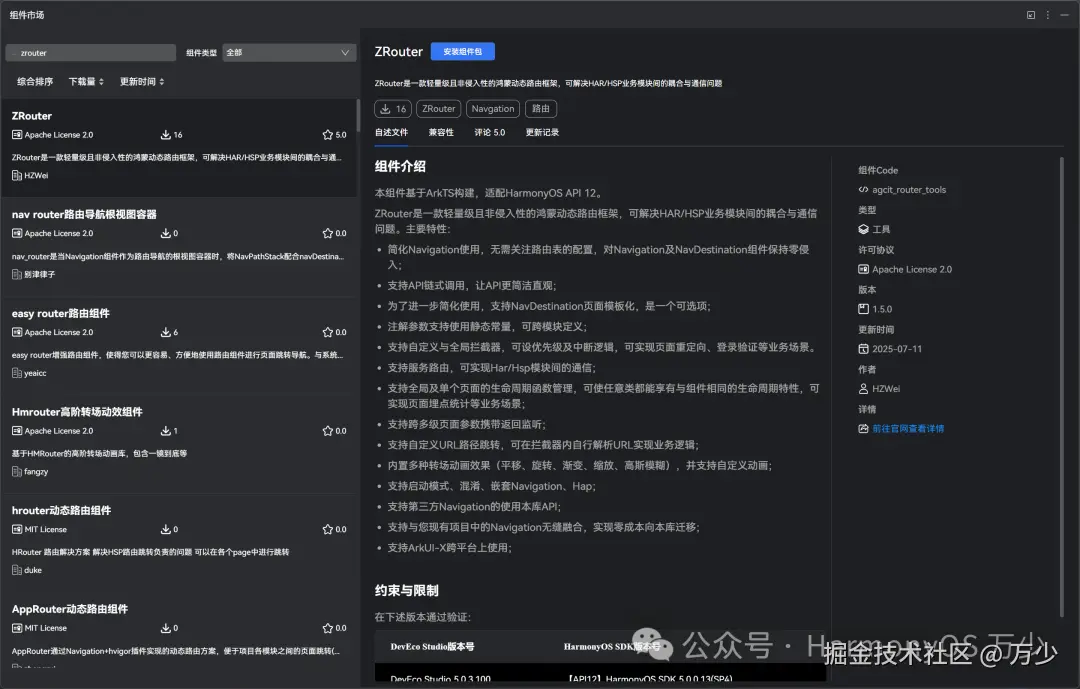Switch to the 更新记录 tab
1080x689 pixels.
pos(542,132)
